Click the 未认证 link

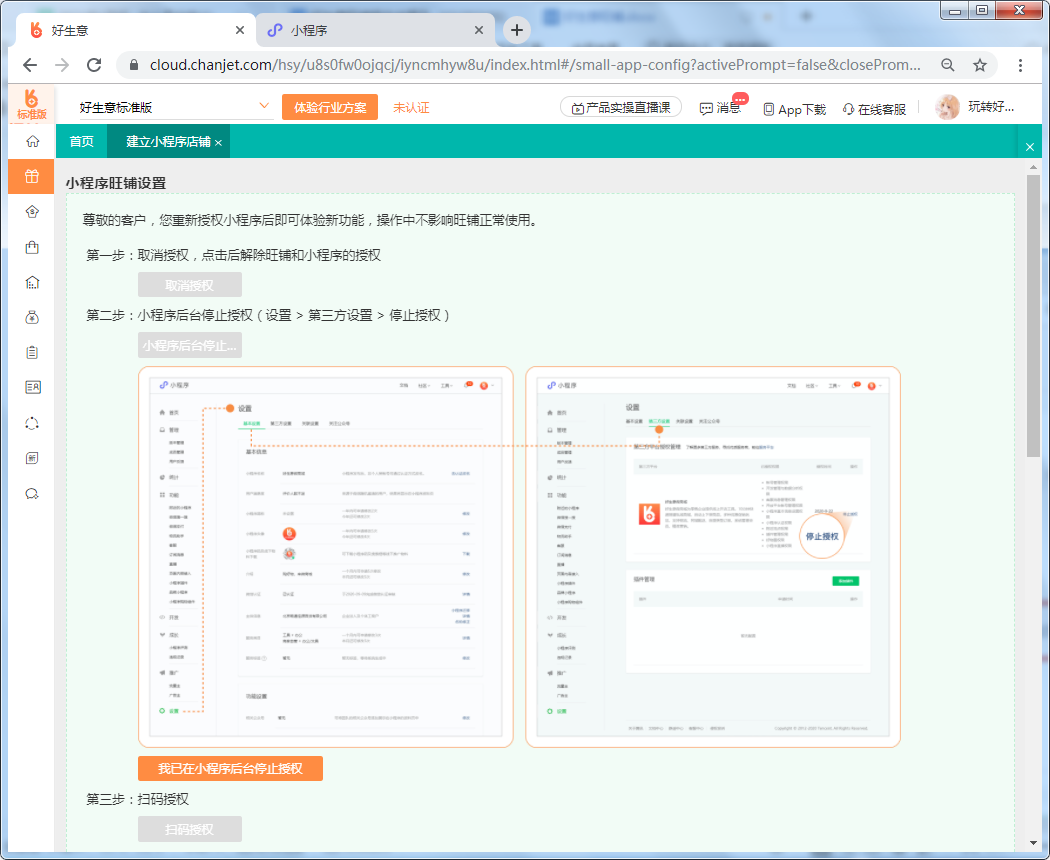click(x=411, y=108)
